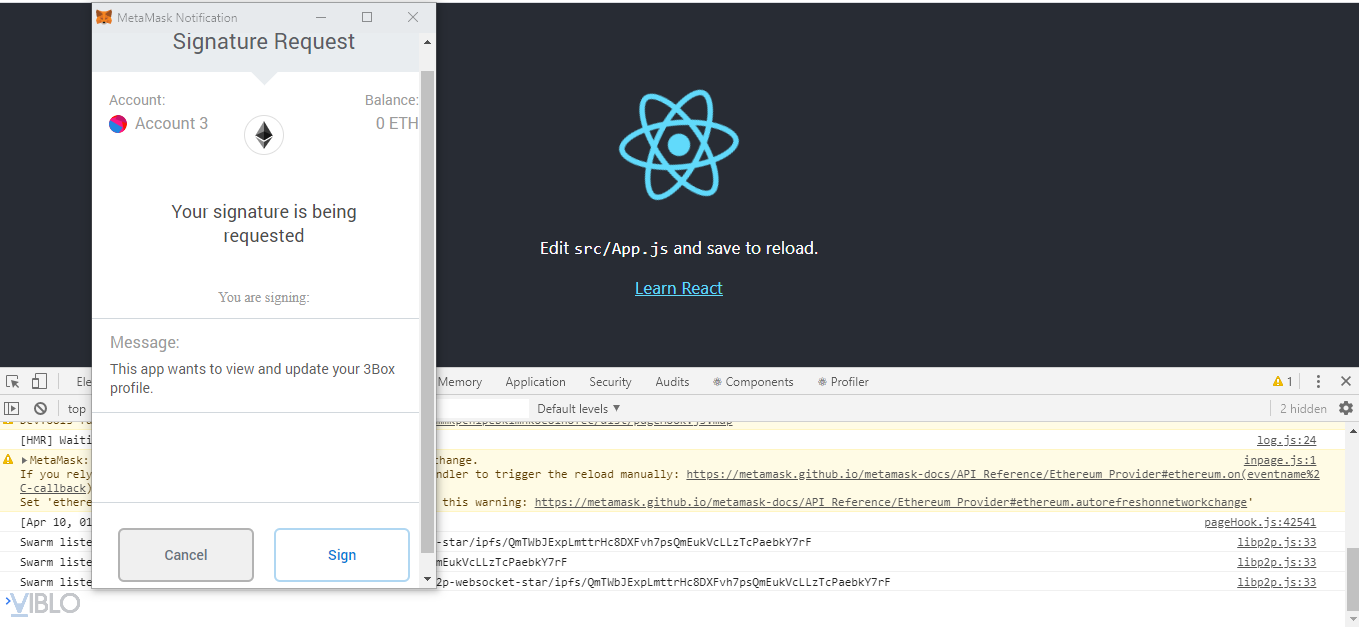Click the '0 ETH' balance value
This screenshot has height=627, width=1359.
397,123
